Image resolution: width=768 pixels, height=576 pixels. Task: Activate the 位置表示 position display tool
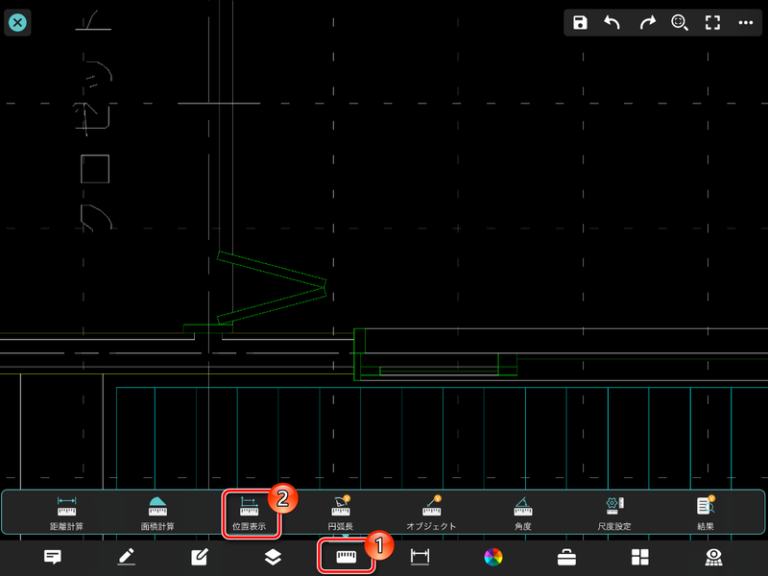249,512
